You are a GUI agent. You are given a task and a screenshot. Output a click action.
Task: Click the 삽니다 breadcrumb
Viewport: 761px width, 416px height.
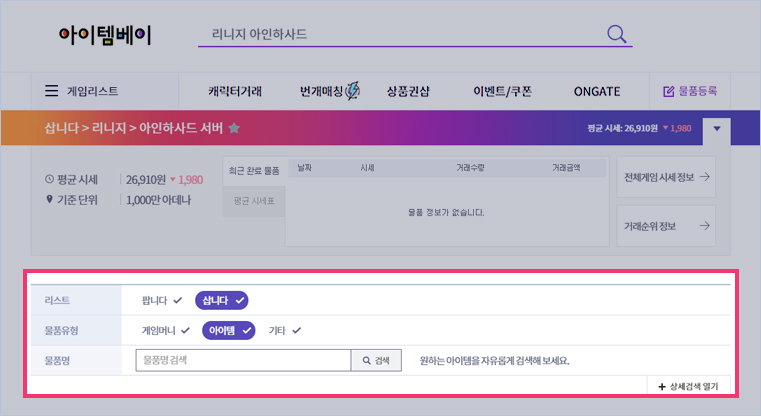click(x=61, y=128)
